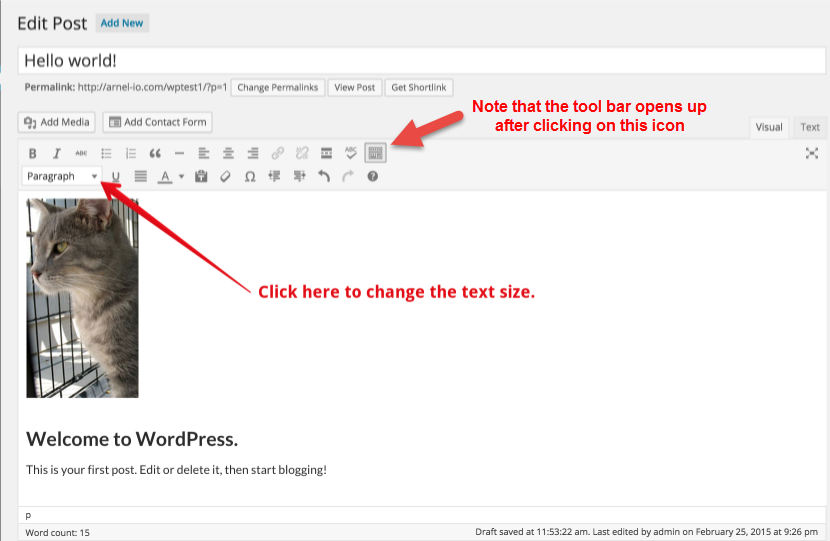Toggle bold formatting
Image resolution: width=830 pixels, height=541 pixels.
(x=32, y=154)
